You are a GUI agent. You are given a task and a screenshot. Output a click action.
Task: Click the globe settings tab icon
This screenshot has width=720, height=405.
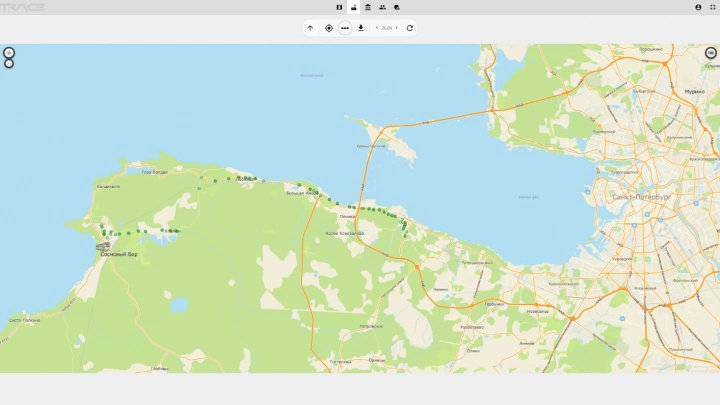coord(397,7)
